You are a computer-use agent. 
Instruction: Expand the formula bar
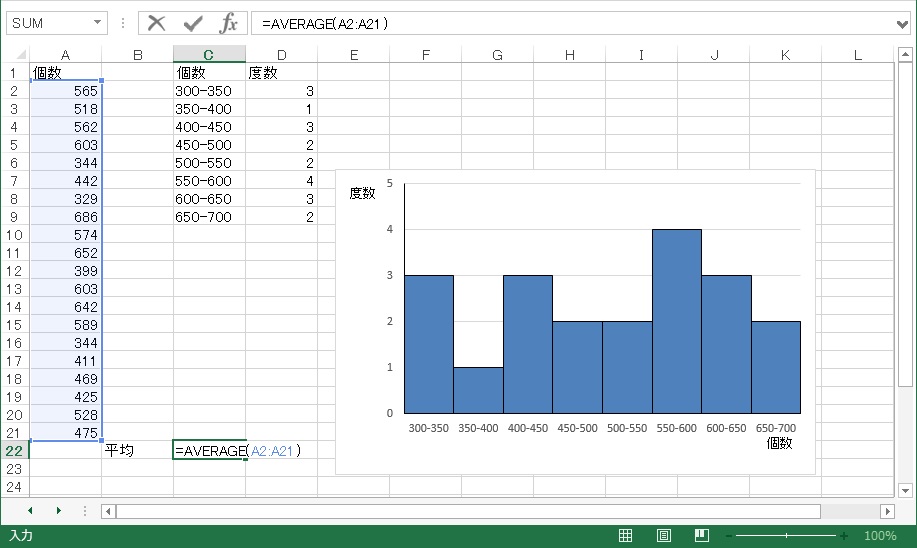[902, 24]
